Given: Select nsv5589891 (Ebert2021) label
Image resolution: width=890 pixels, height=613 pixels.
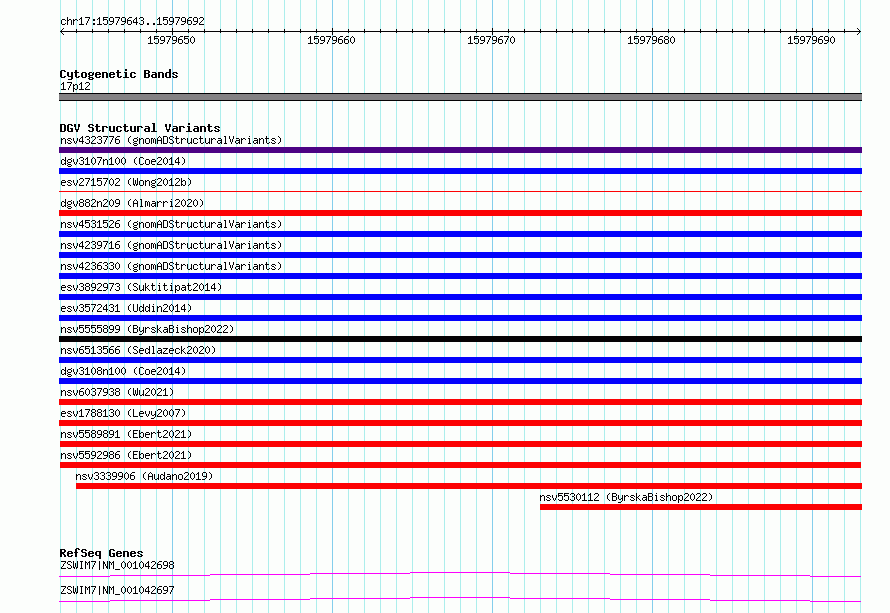Looking at the screenshot, I should (x=126, y=434).
